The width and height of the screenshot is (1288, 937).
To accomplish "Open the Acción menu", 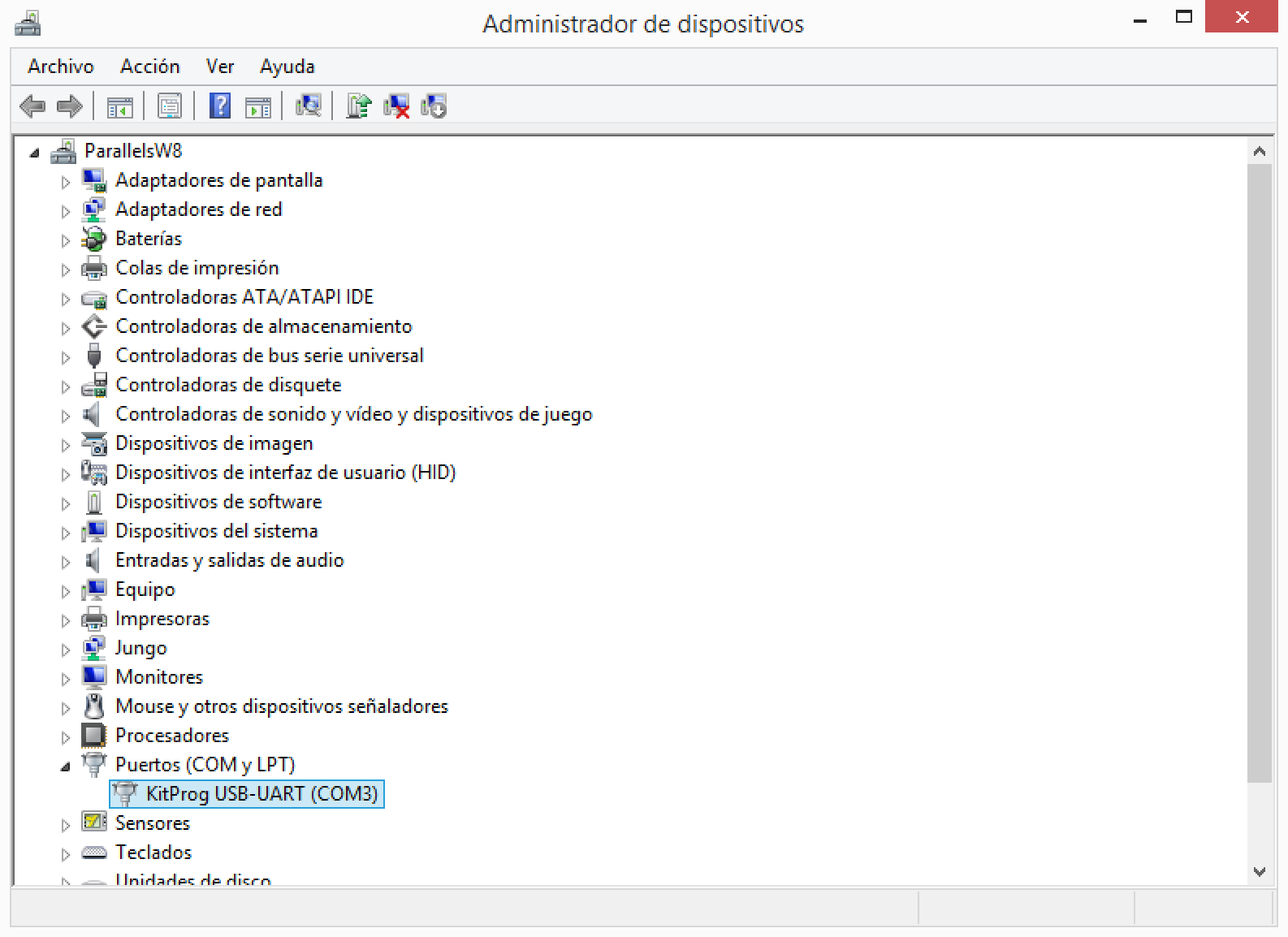I will (x=149, y=67).
